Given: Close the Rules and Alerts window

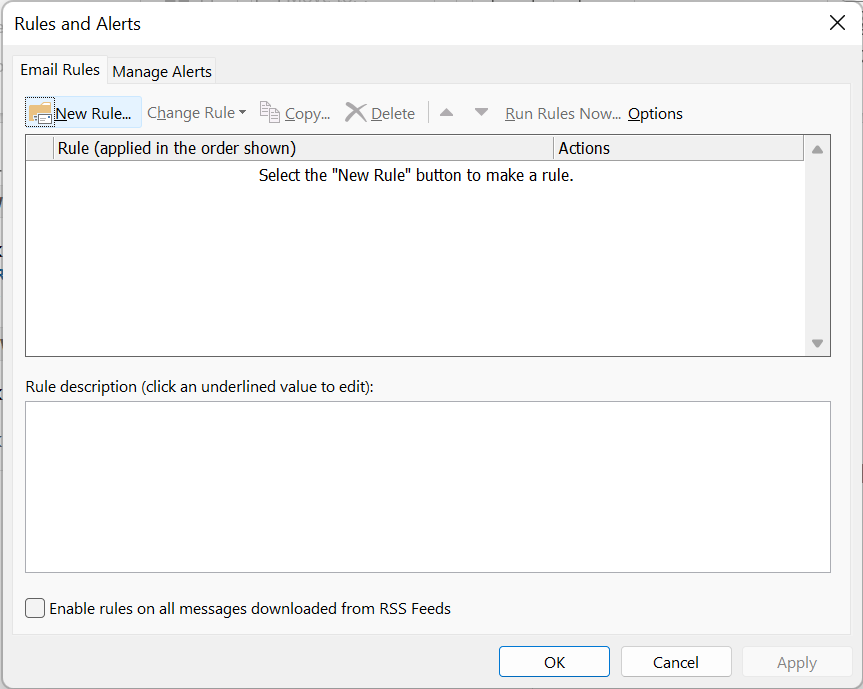Looking at the screenshot, I should coord(837,23).
